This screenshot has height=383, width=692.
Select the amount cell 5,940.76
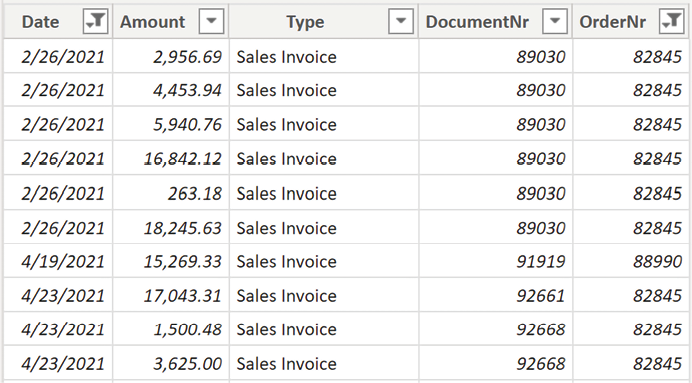(x=171, y=124)
